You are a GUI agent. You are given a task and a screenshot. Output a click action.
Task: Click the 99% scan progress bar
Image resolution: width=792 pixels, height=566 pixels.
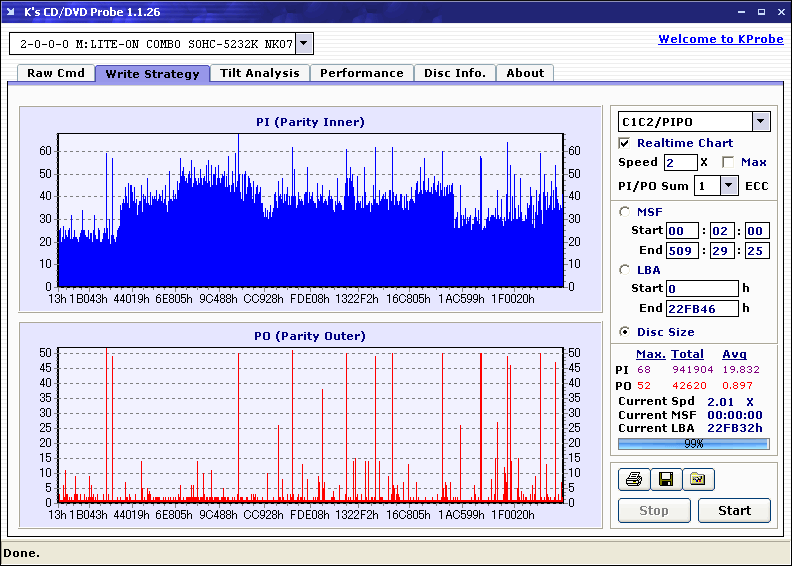693,443
